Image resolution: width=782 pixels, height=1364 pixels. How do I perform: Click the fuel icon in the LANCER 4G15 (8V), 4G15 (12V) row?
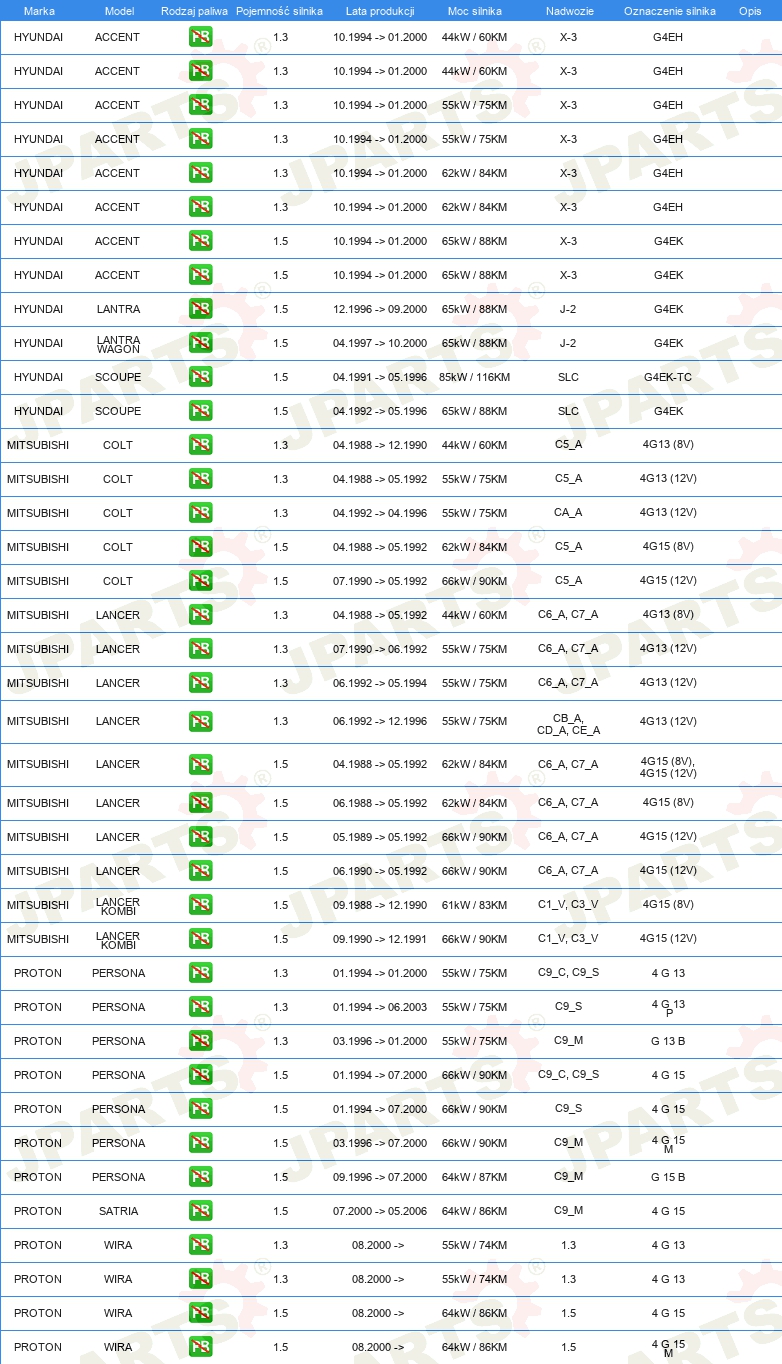[x=200, y=764]
